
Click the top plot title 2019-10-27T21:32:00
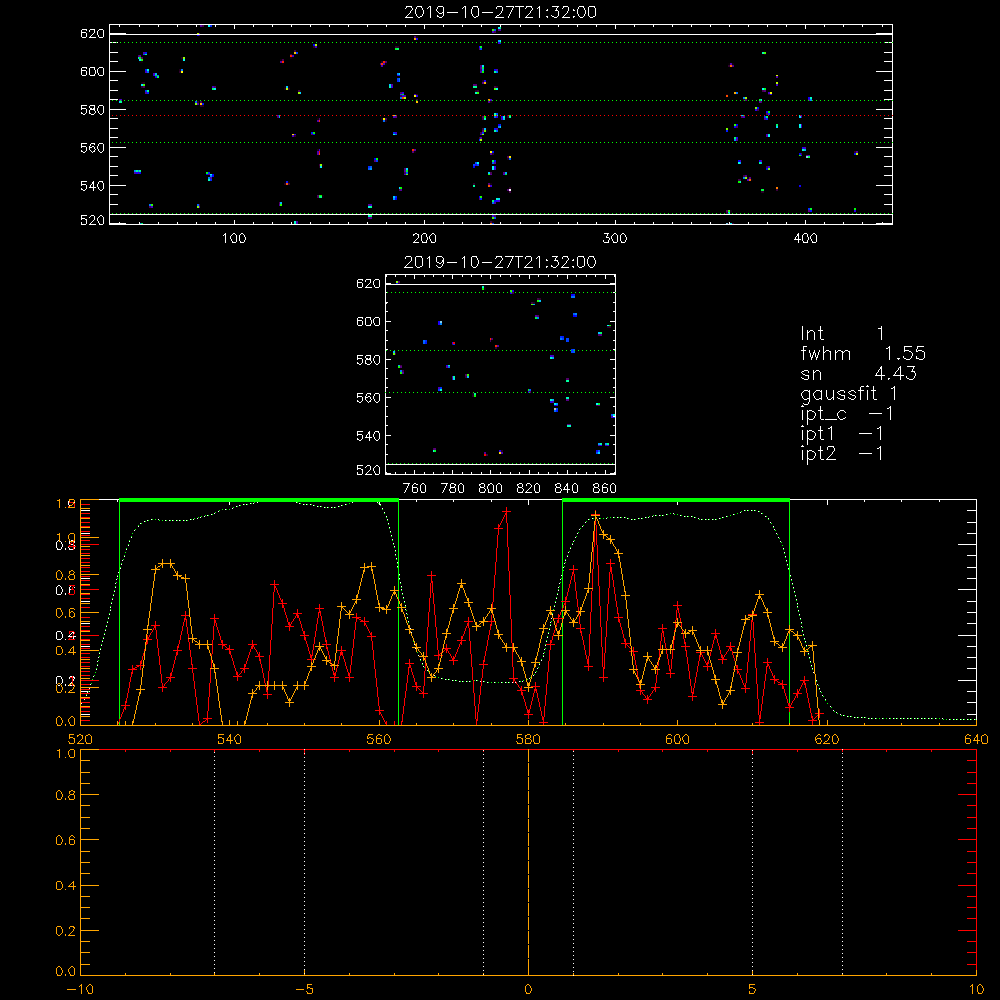[500, 12]
